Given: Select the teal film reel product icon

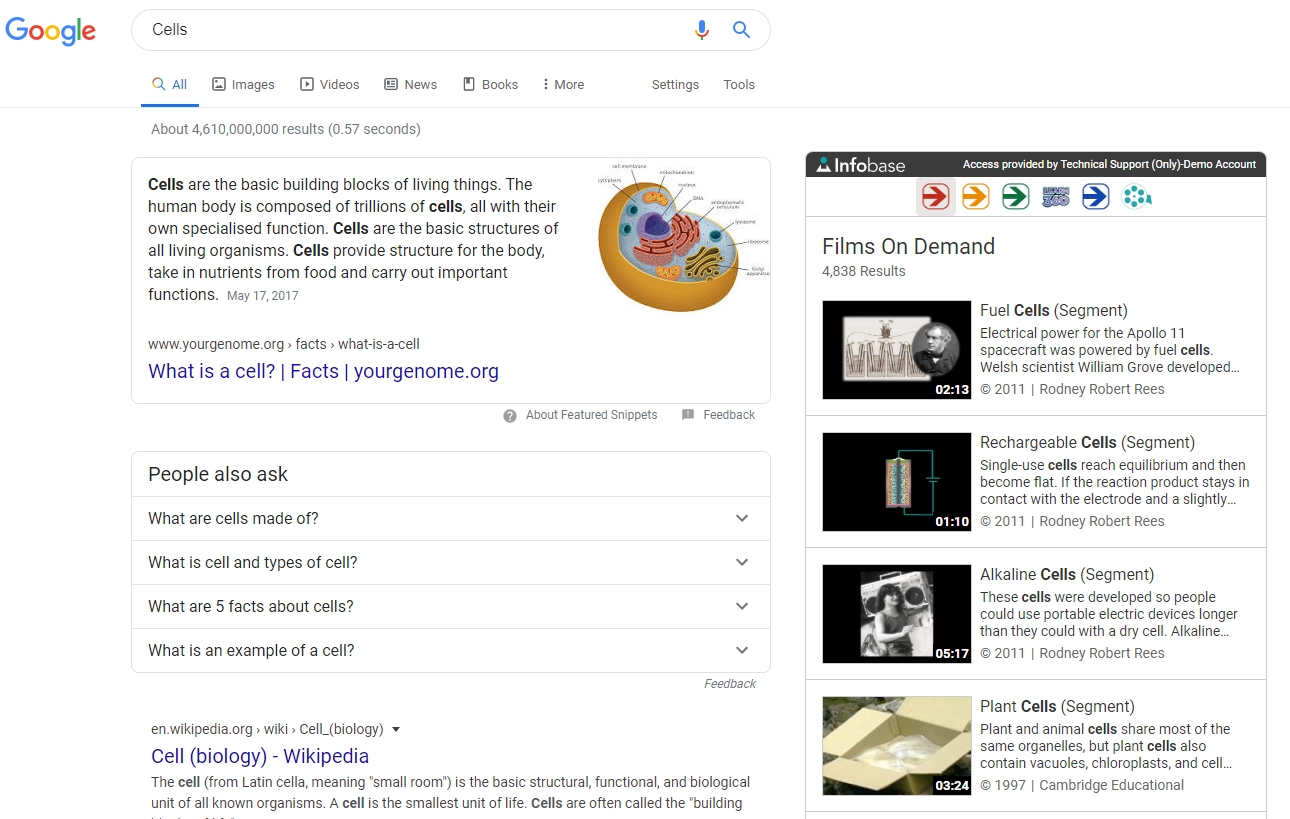Looking at the screenshot, I should 1136,196.
